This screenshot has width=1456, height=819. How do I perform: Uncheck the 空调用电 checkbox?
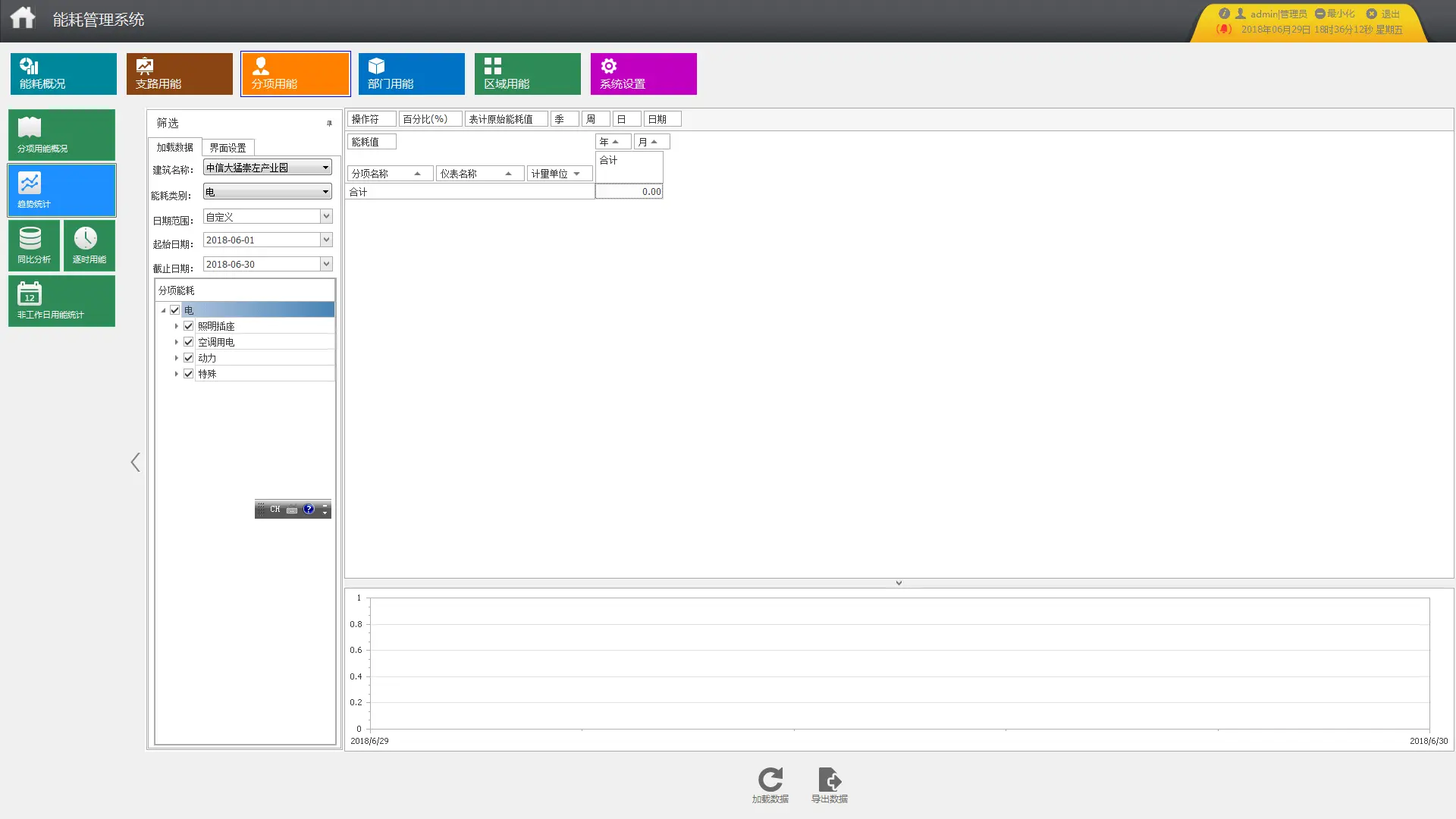(x=189, y=342)
